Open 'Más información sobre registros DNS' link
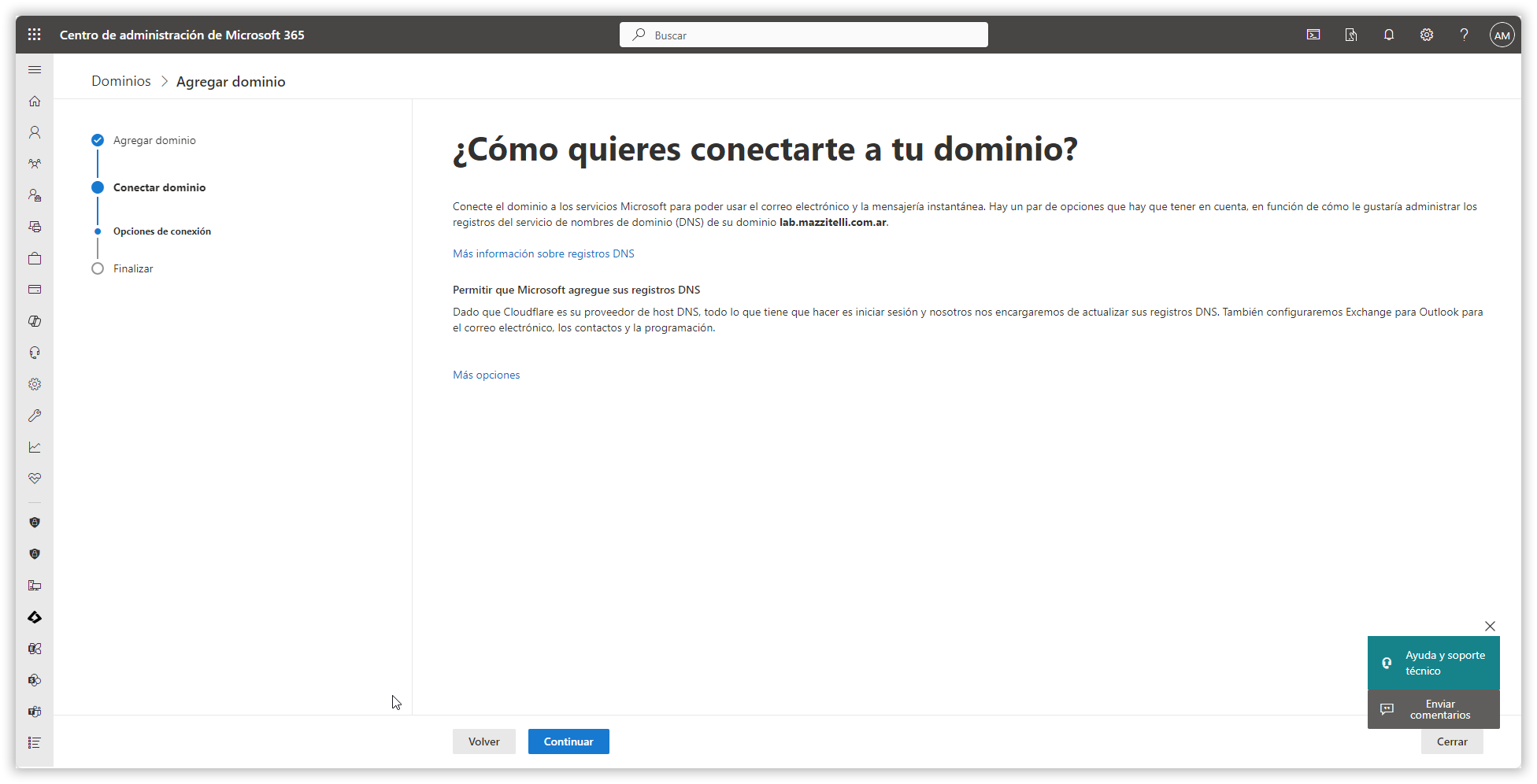The width and height of the screenshot is (1537, 784). pyautogui.click(x=543, y=253)
